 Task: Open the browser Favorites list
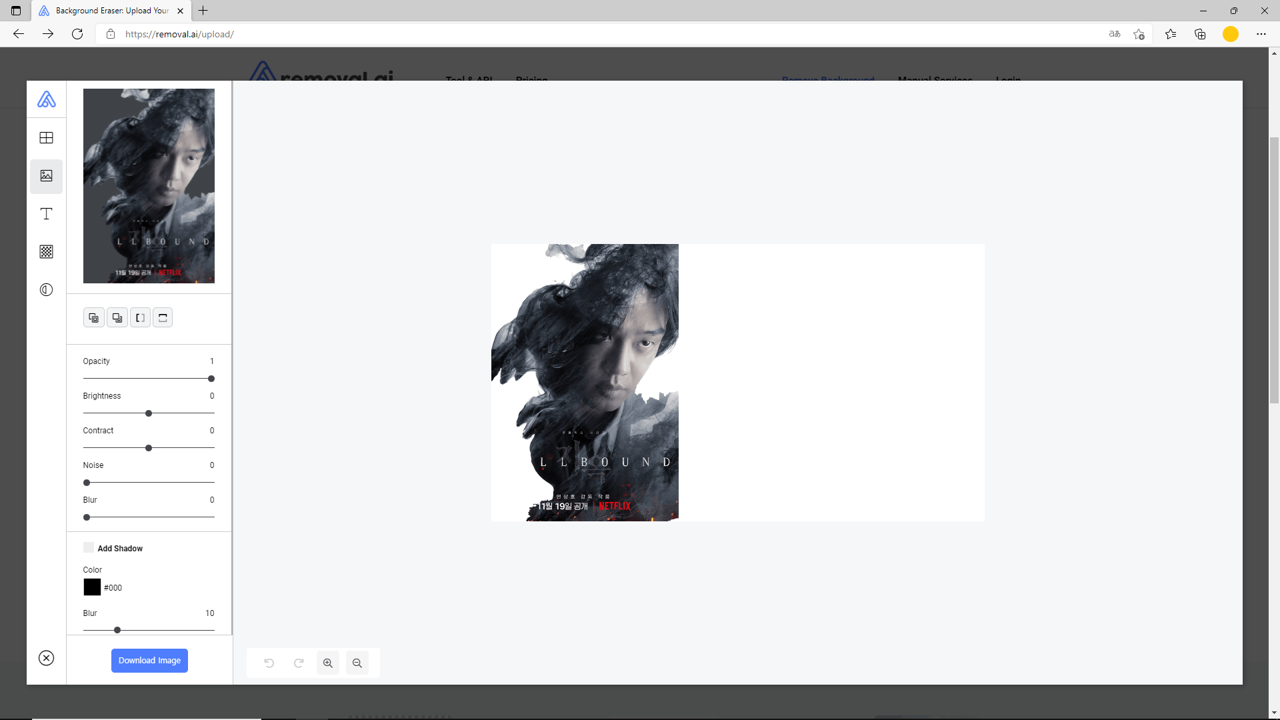pos(1171,34)
